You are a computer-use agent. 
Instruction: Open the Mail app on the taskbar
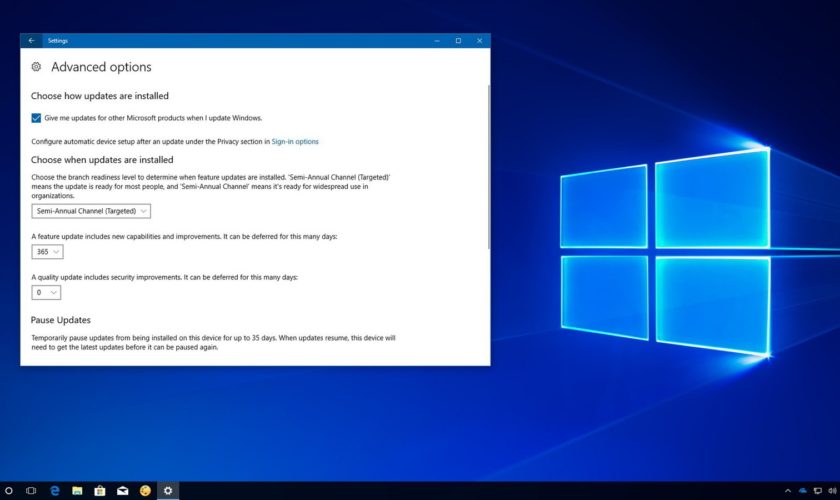coord(122,491)
